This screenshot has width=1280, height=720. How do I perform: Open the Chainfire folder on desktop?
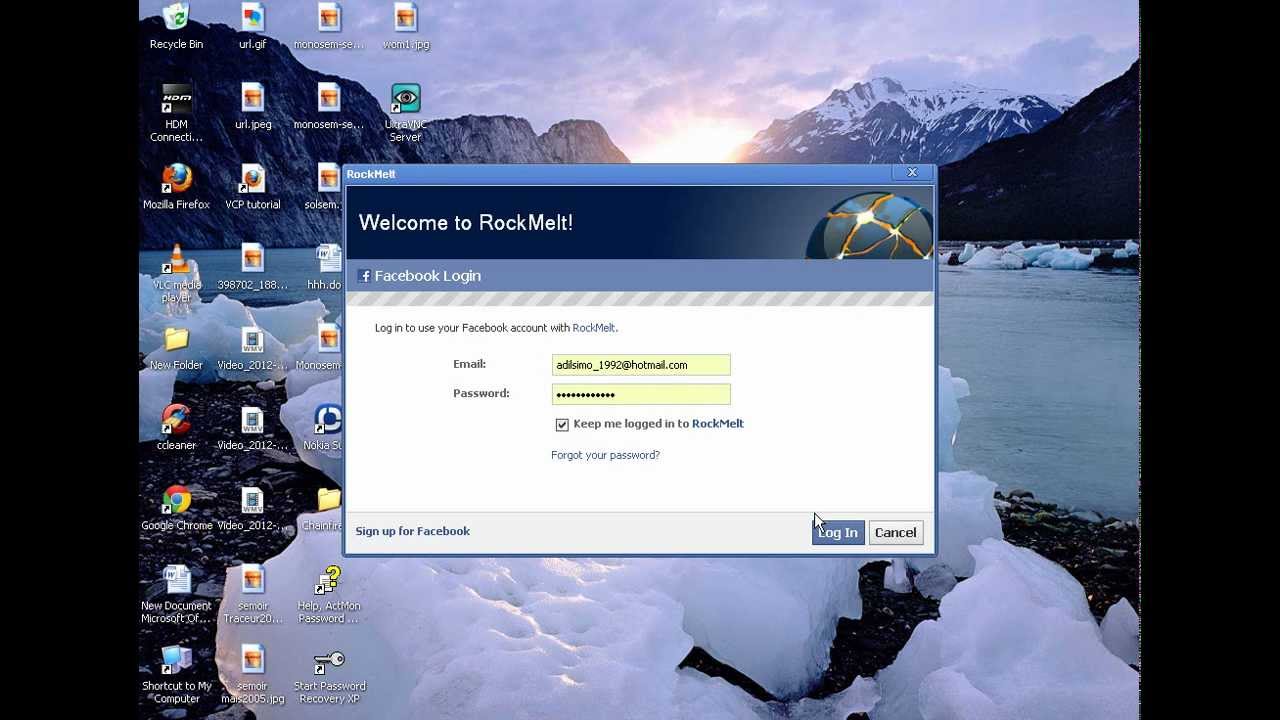(x=324, y=507)
